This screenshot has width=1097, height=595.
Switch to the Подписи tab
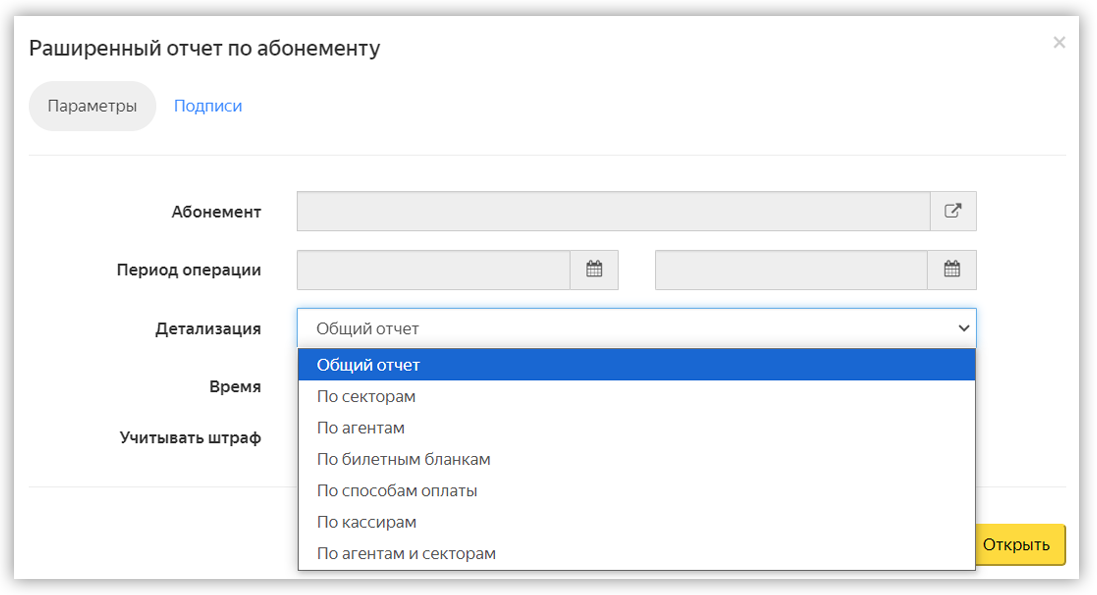pyautogui.click(x=208, y=106)
